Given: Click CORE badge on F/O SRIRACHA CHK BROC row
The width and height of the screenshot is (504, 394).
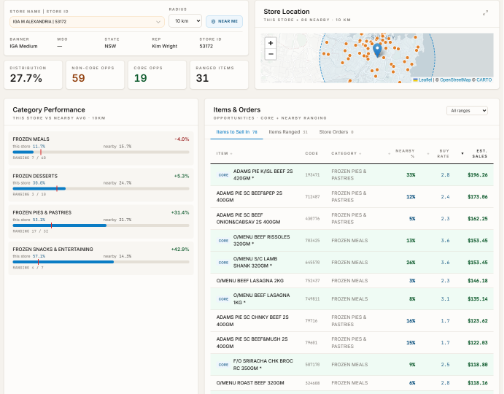Looking at the screenshot, I should pyautogui.click(x=223, y=364).
